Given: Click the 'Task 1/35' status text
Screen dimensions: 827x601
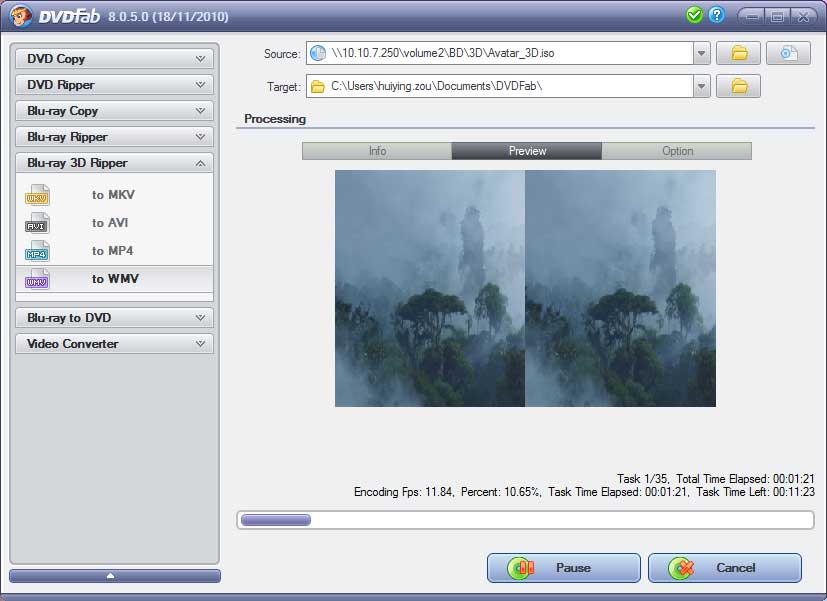Looking at the screenshot, I should [643, 479].
